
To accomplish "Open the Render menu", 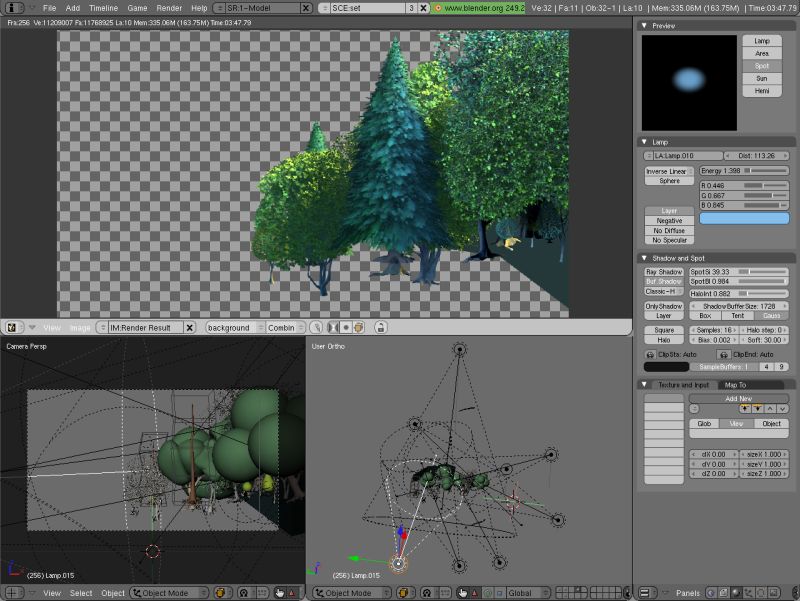I will tap(169, 7).
